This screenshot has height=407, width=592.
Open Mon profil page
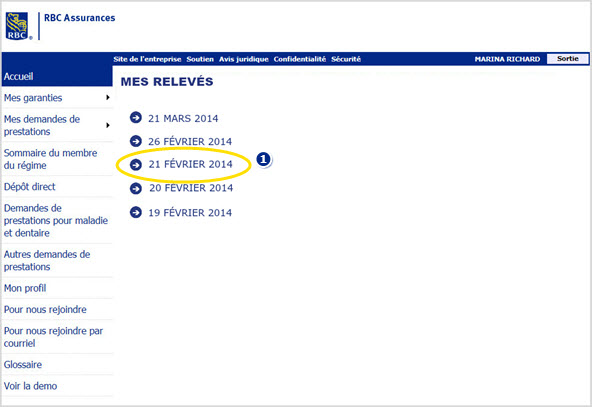pyautogui.click(x=25, y=288)
